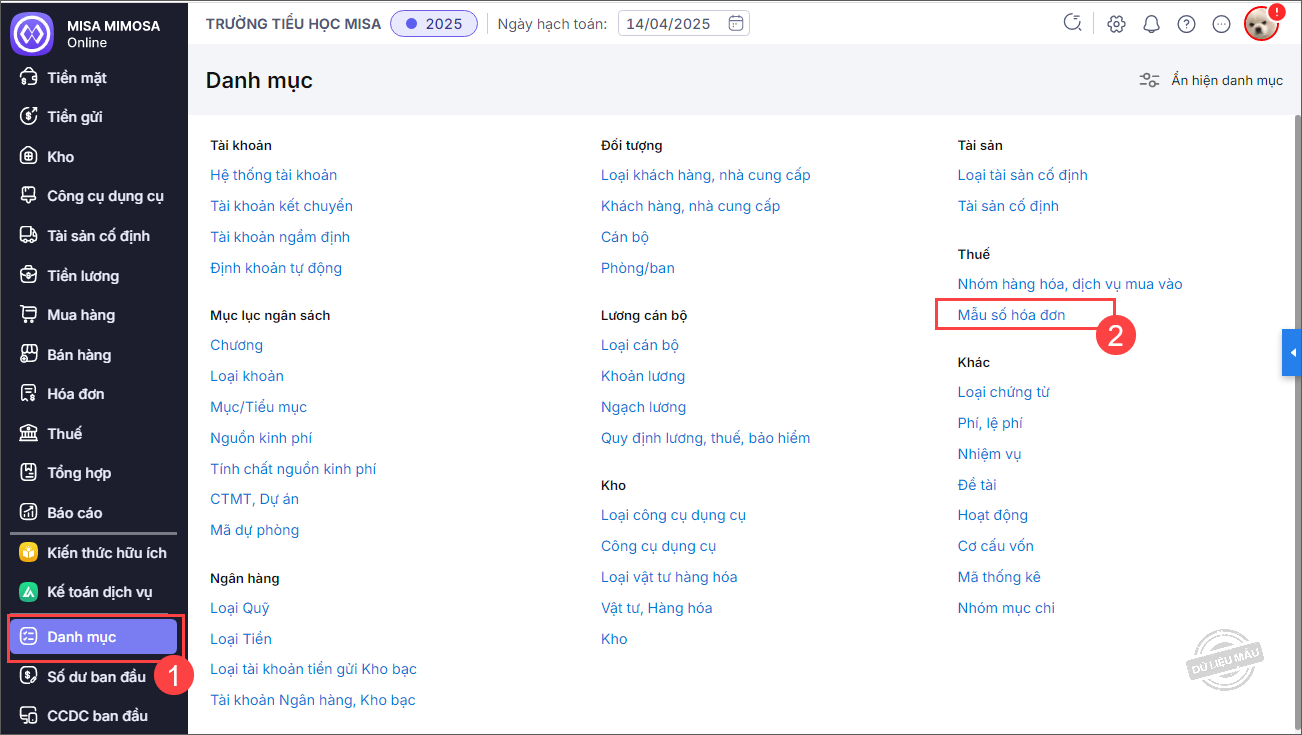Open Vật tư, Hàng hóa category link
Image resolution: width=1302 pixels, height=735 pixels.
(x=656, y=608)
